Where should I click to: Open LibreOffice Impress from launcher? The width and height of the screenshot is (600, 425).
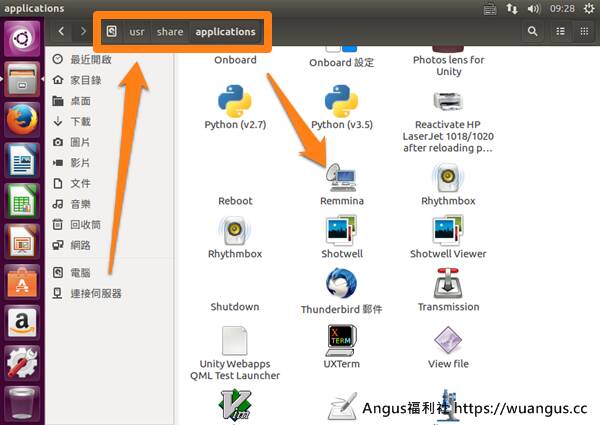[22, 241]
